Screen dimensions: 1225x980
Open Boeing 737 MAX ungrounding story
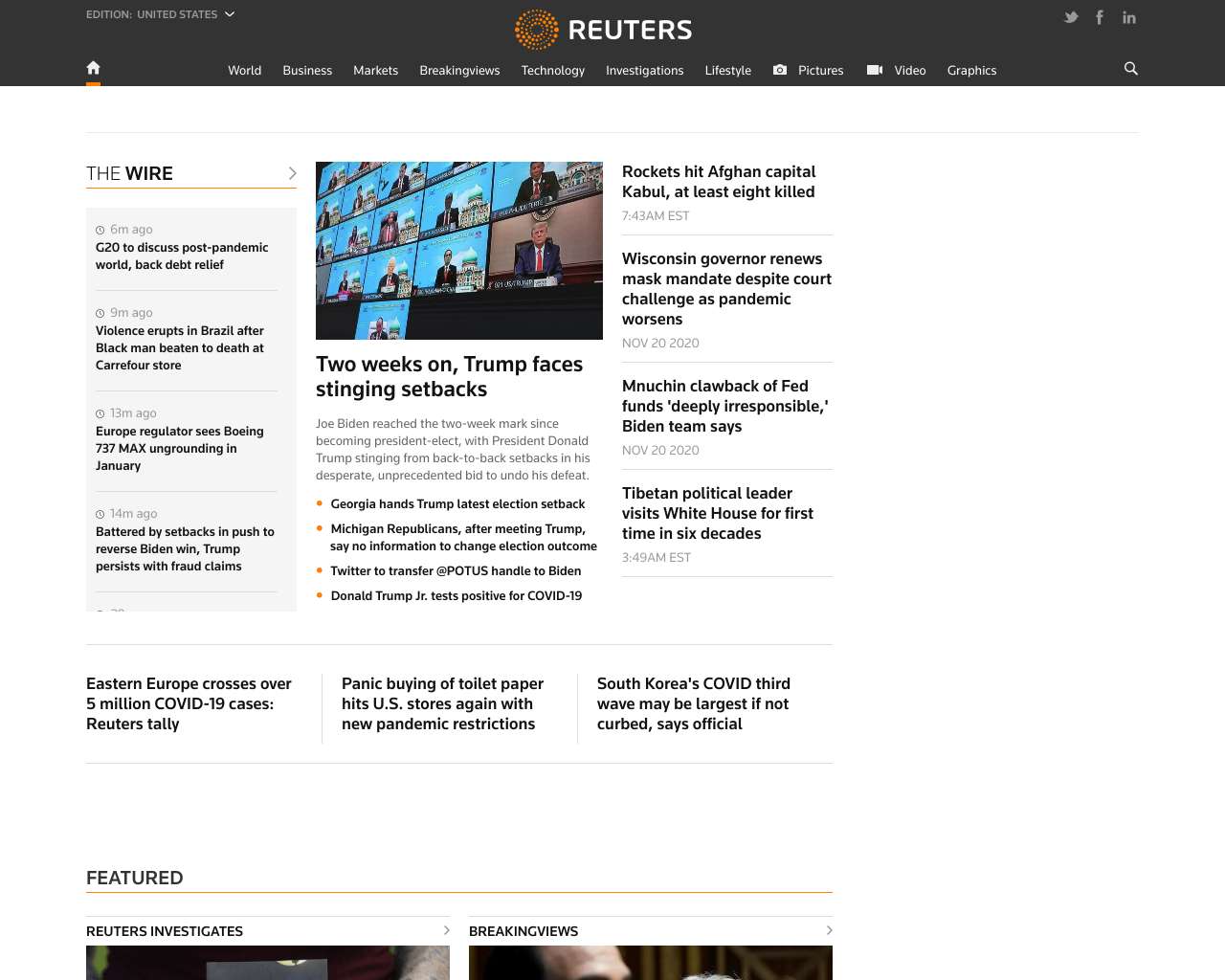pos(180,449)
